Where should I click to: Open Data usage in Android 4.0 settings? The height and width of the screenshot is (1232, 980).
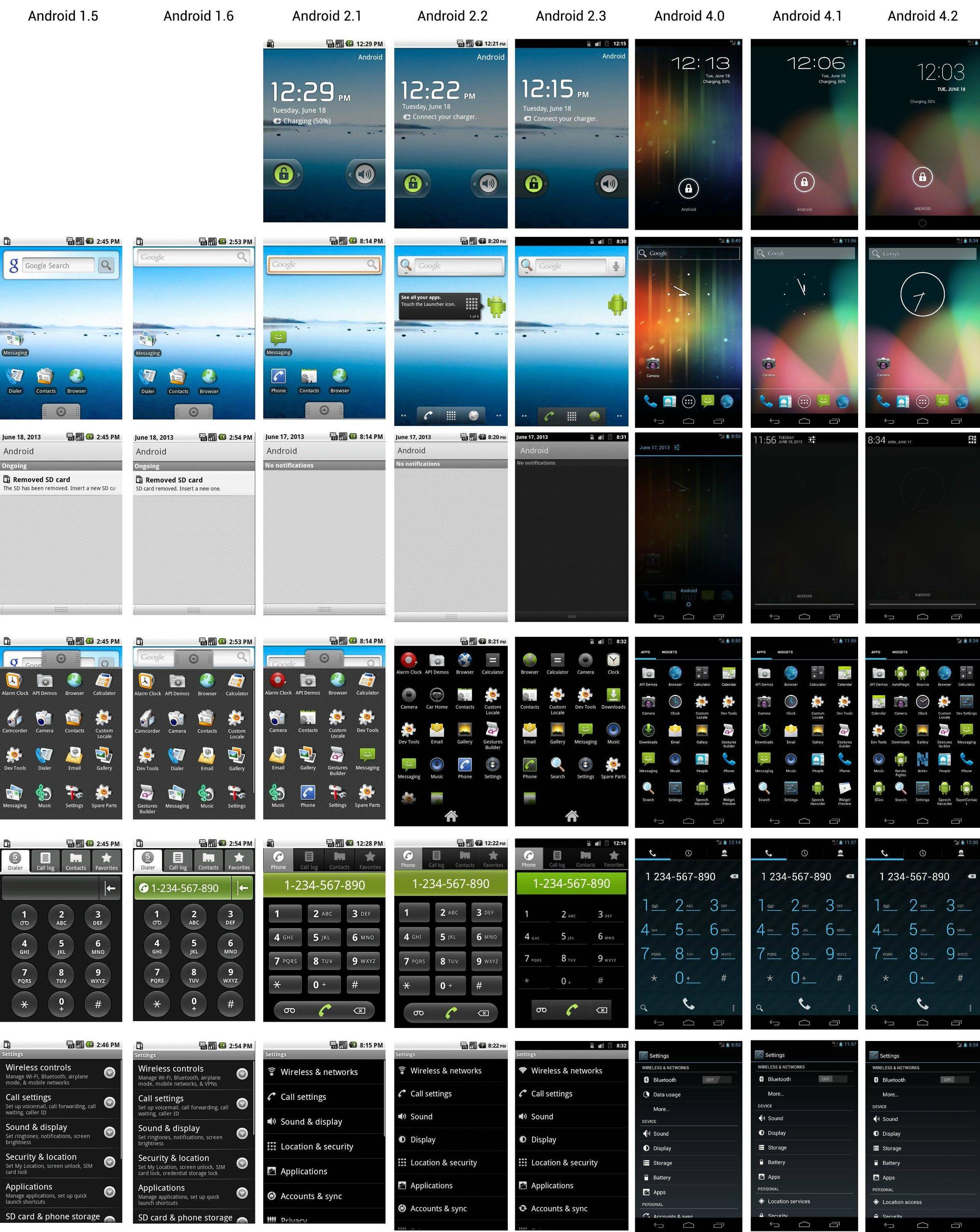[688, 1094]
